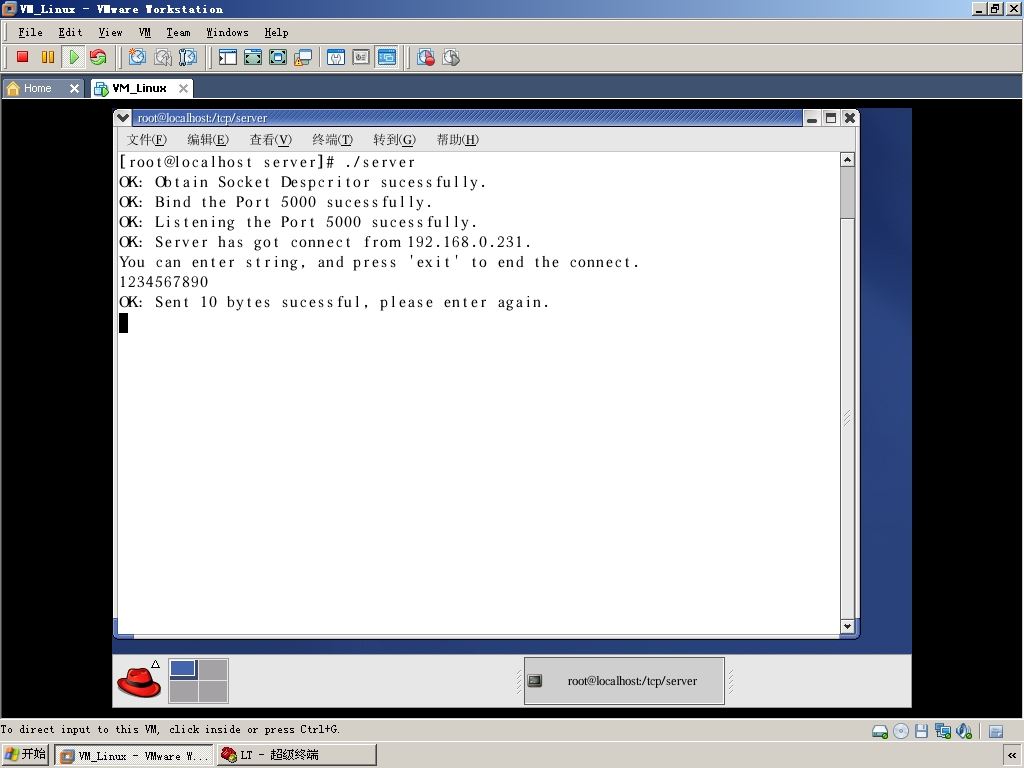This screenshot has height=768, width=1024.
Task: Maximize the terminal window
Action: click(831, 118)
